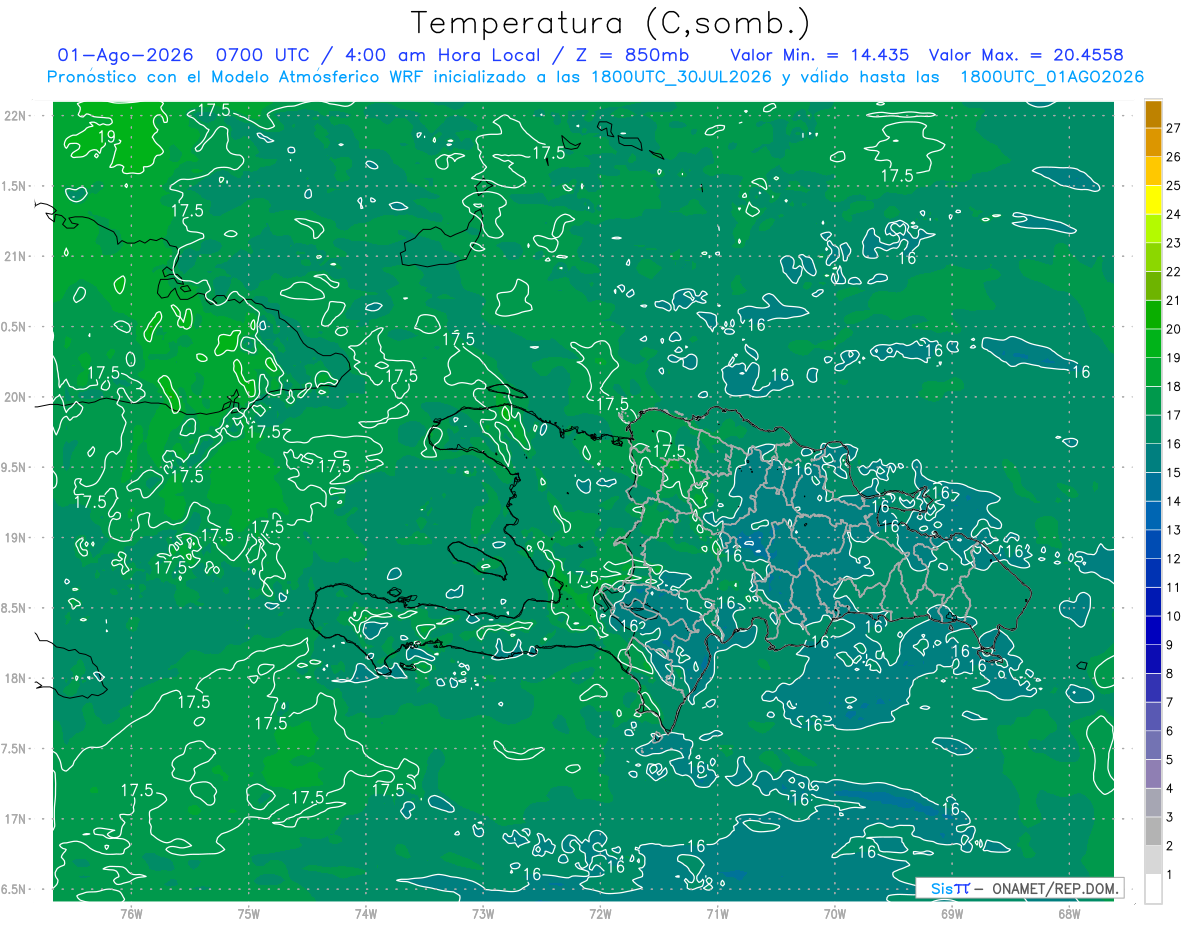1200x927 pixels.
Task: Click the color scale label '5'
Action: [1170, 760]
